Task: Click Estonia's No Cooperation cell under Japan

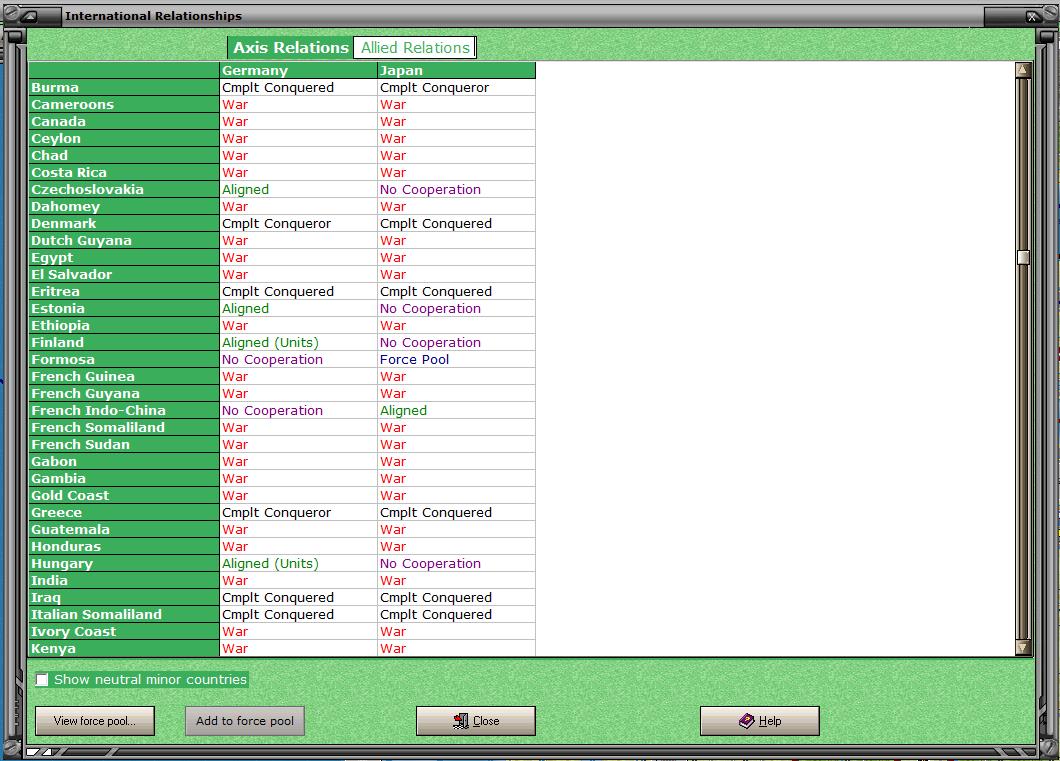Action: pos(456,308)
